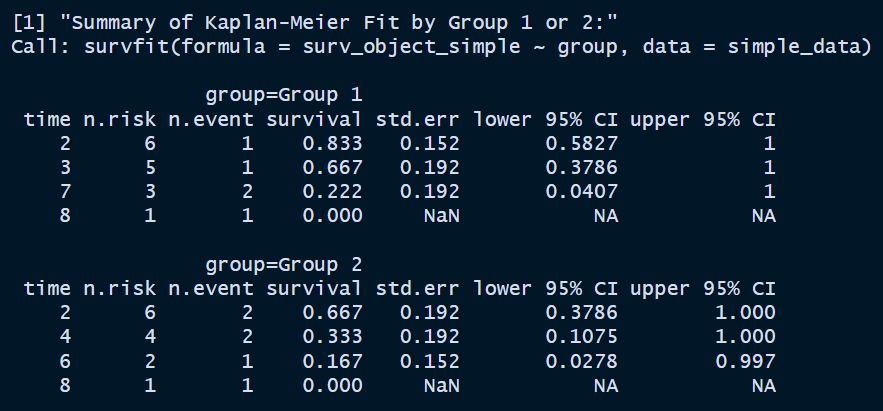Screen dimensions: 883x411
Task: Click the time value 7 in Group 1
Action: point(65,192)
